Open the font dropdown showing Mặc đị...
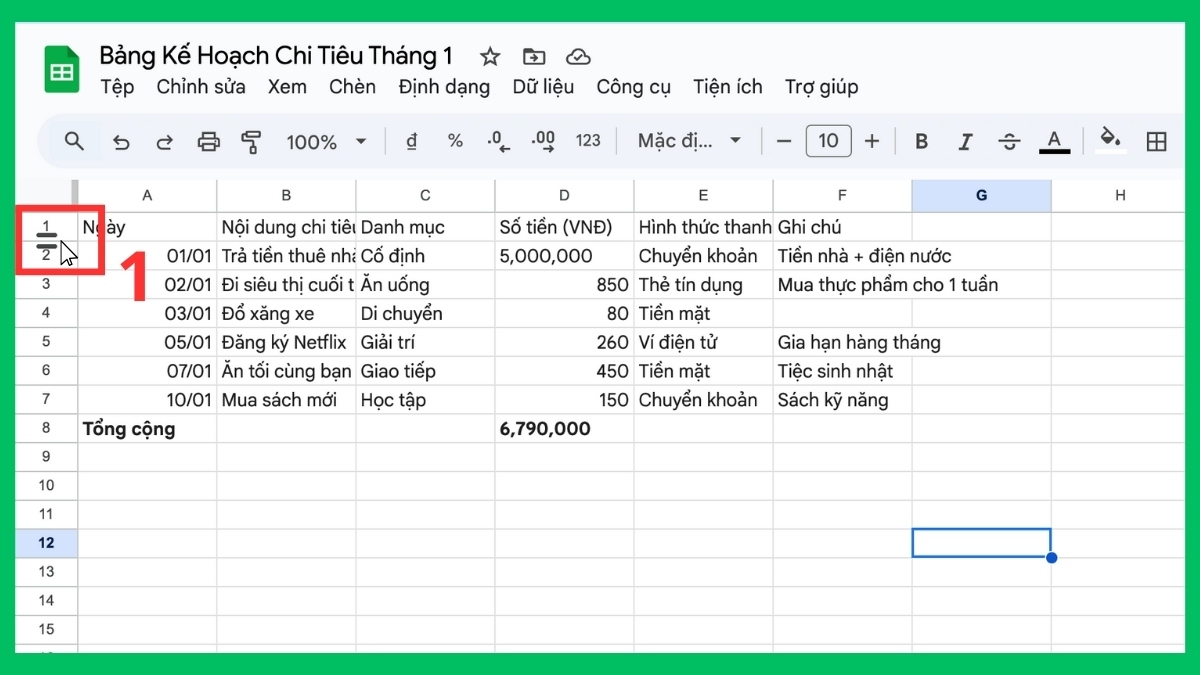This screenshot has width=1200, height=675. pos(688,141)
